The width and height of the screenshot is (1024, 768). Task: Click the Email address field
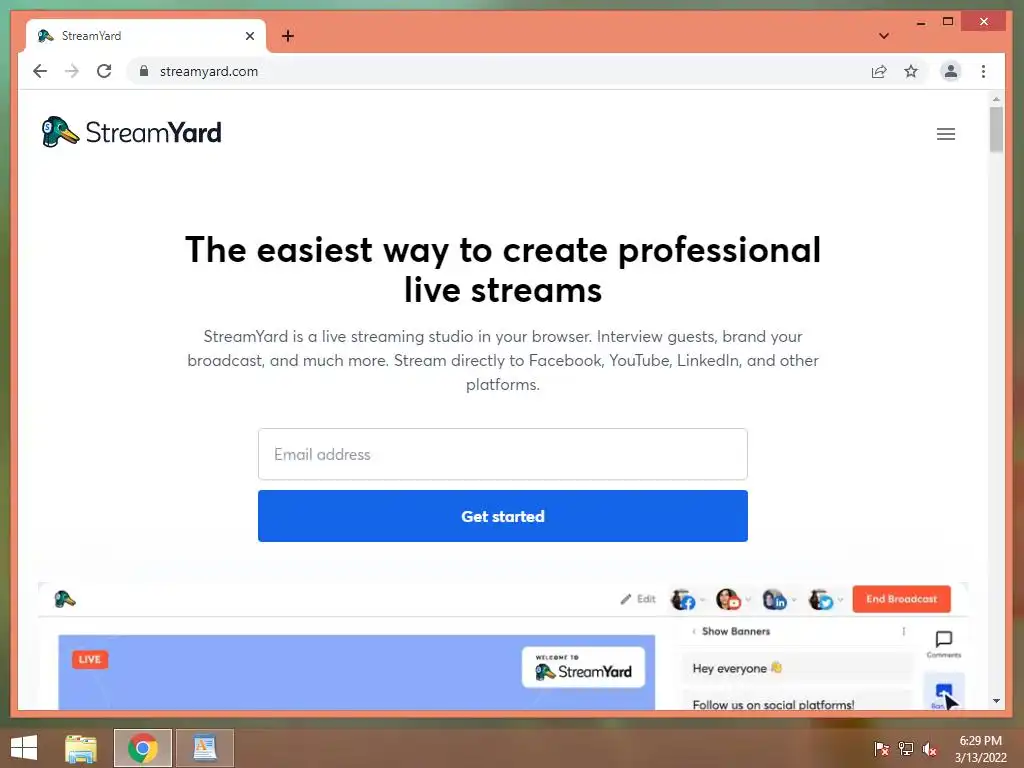503,454
